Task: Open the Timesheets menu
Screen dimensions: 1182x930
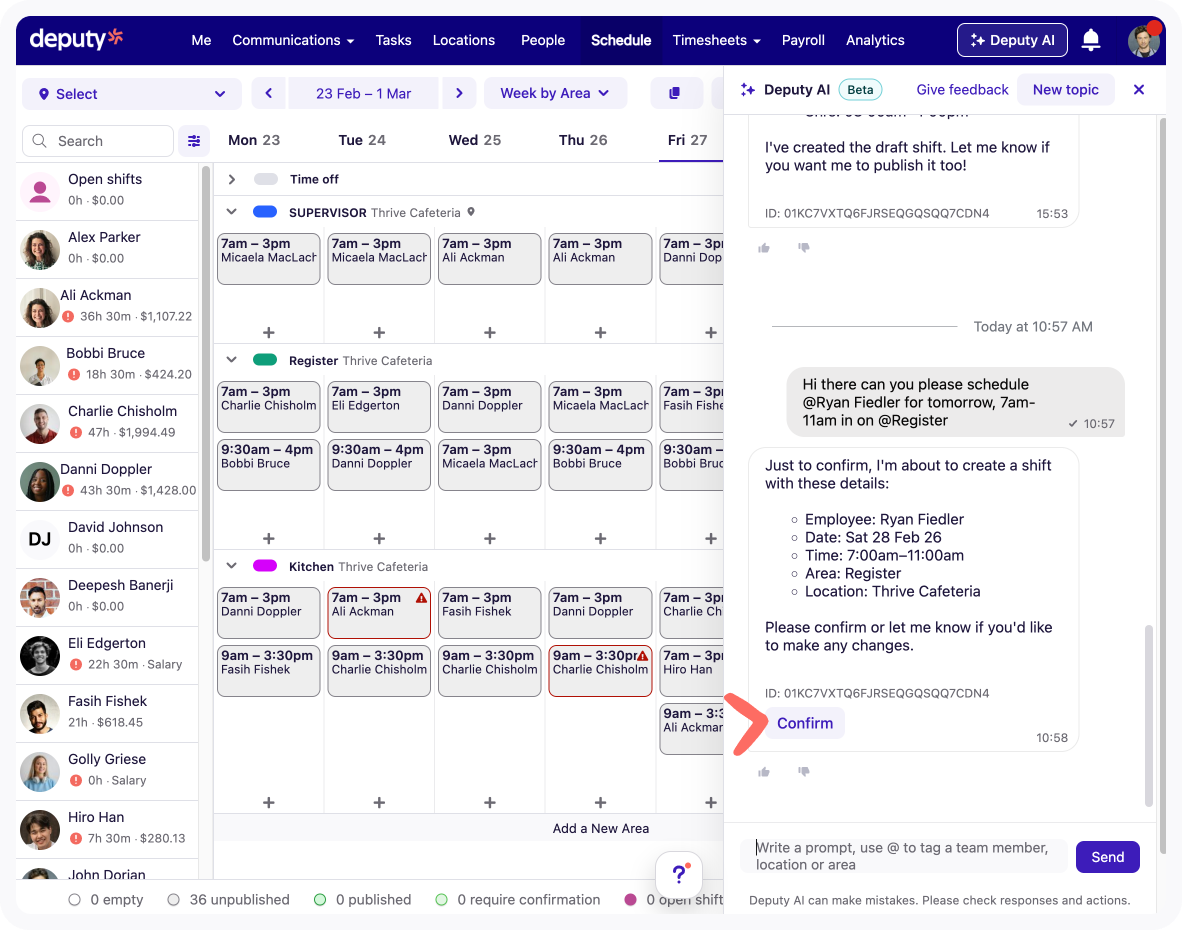Action: tap(716, 40)
